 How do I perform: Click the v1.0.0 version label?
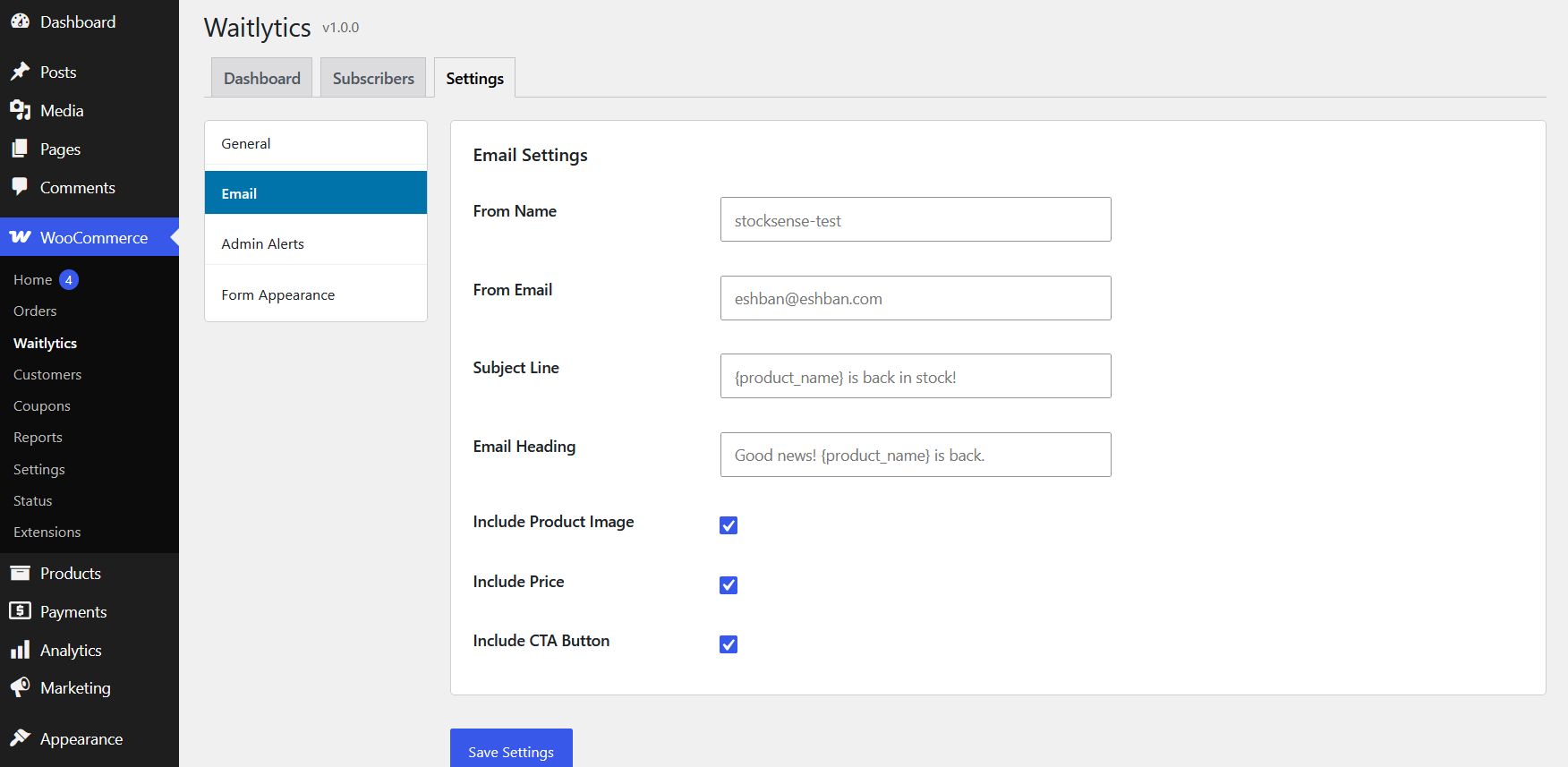(x=340, y=28)
